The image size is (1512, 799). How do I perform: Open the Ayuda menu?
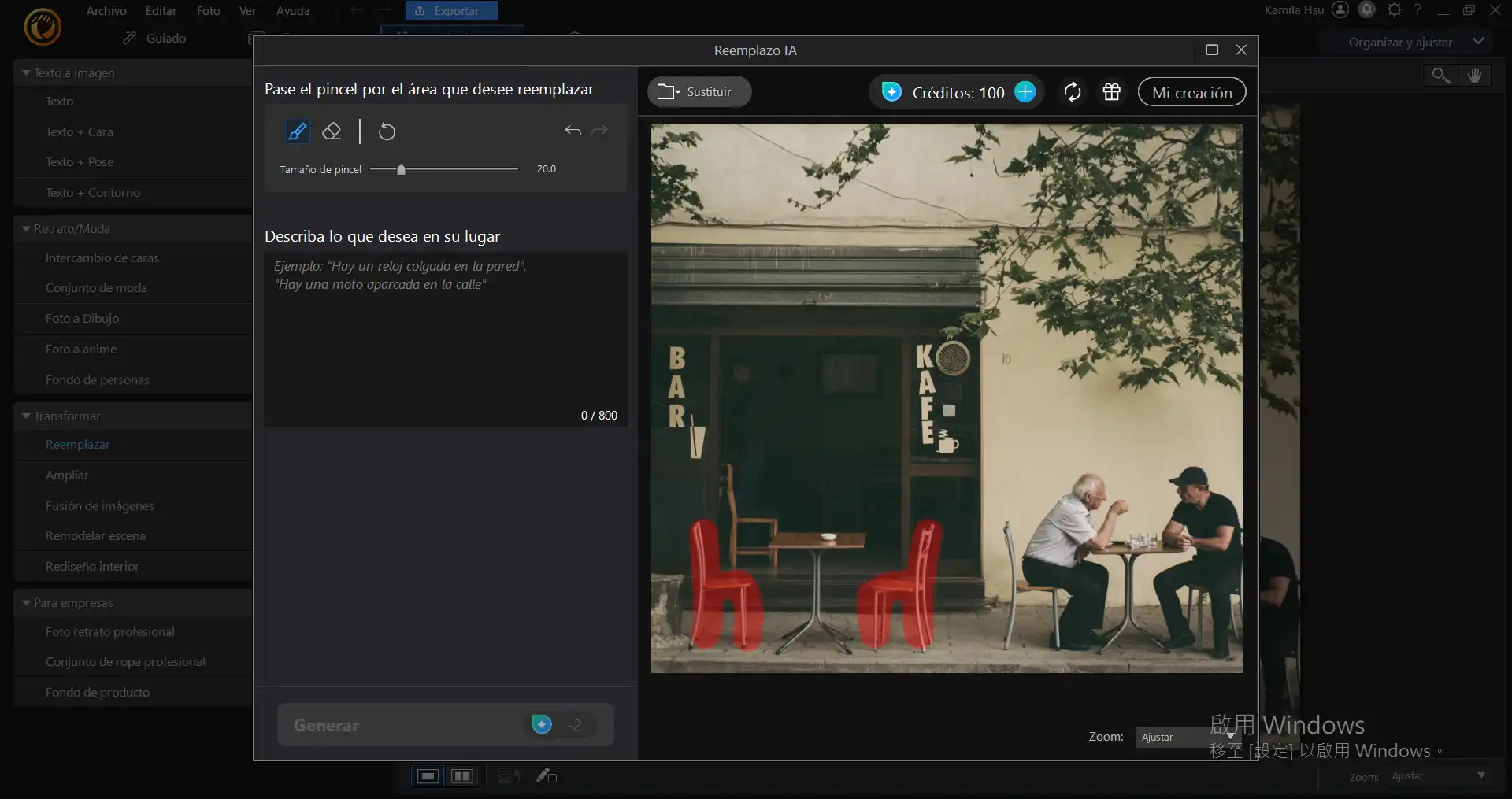click(x=293, y=11)
